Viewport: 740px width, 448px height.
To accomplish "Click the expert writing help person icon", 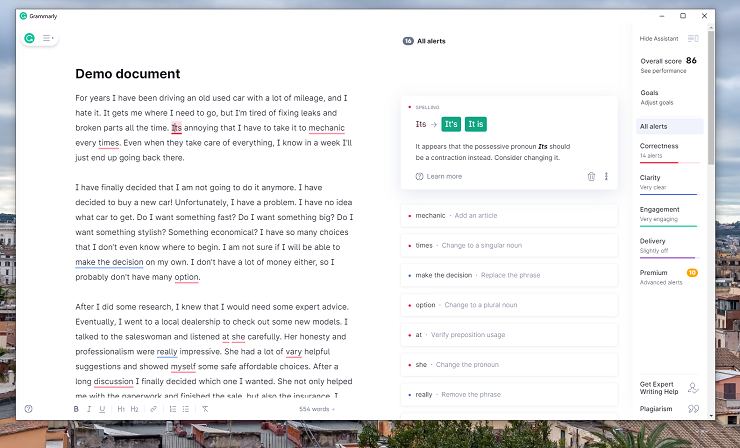I will point(693,388).
